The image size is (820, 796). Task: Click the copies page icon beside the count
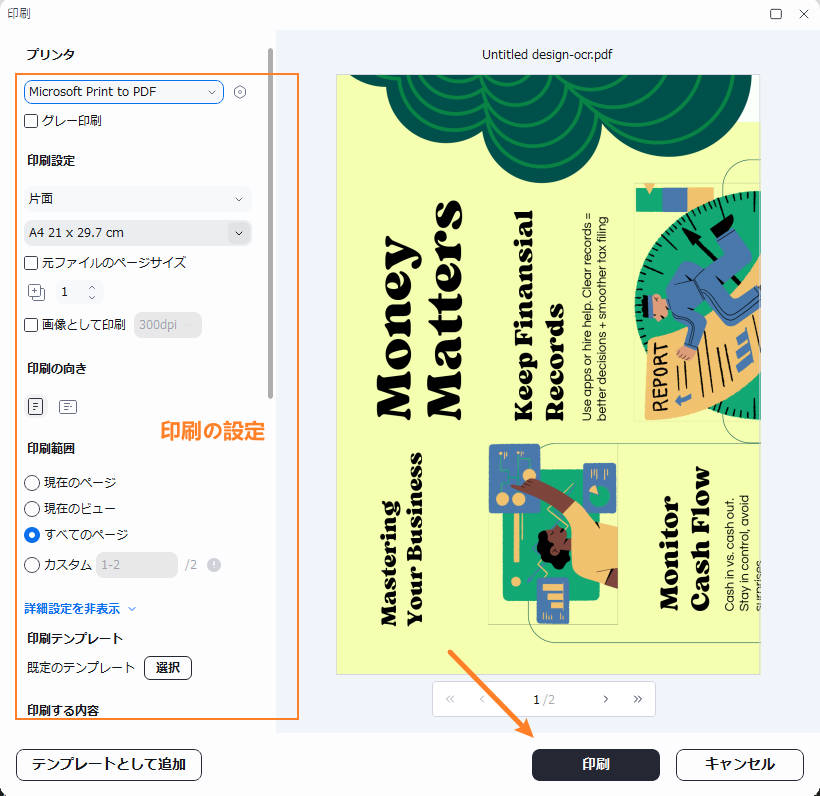[x=36, y=292]
